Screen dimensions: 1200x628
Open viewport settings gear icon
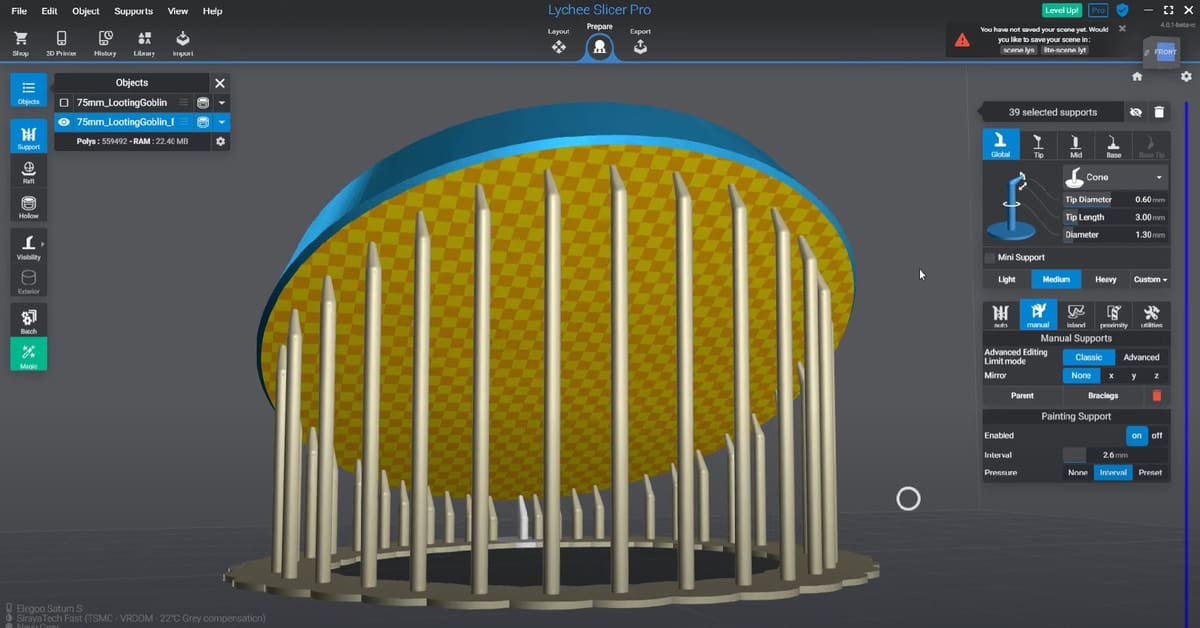click(1186, 76)
